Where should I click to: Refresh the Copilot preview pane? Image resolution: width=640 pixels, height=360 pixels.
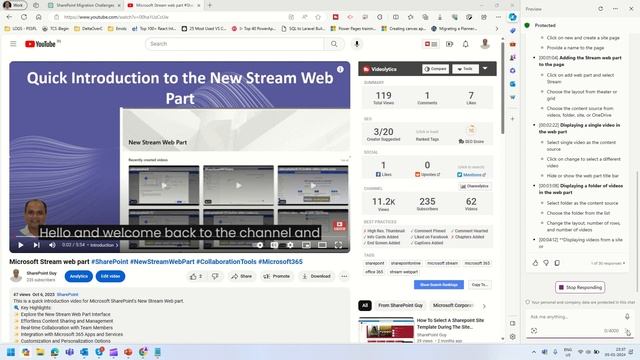point(600,9)
